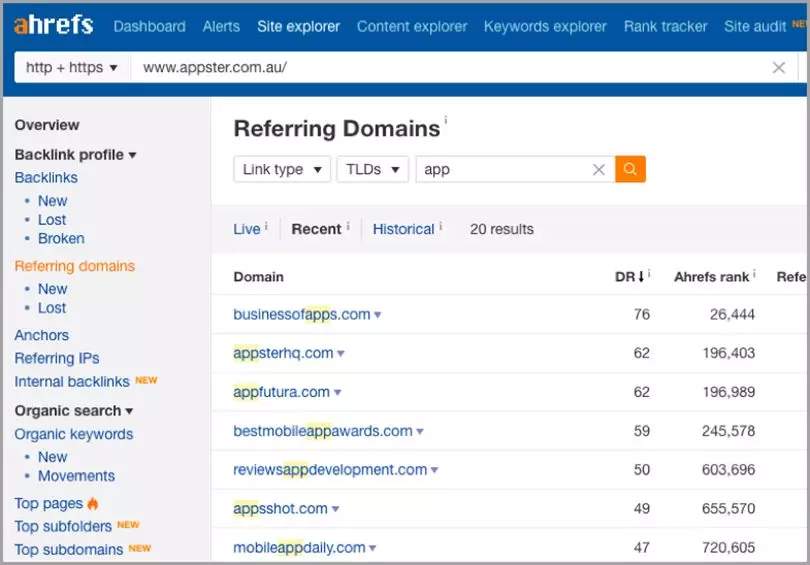810x565 pixels.
Task: Sort by the DR column header
Action: [629, 277]
